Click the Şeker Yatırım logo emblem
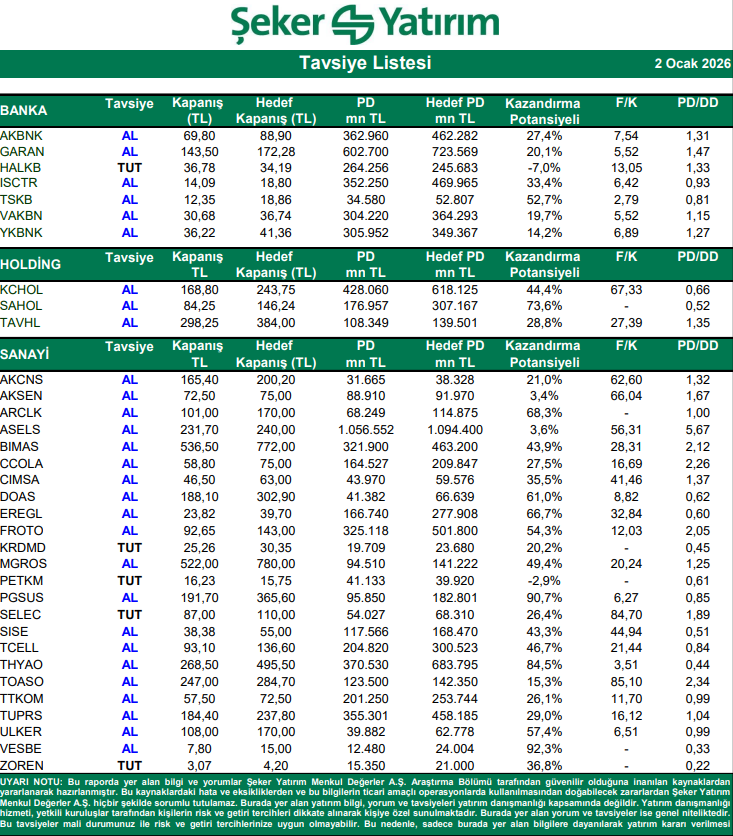This screenshot has height=836, width=733. coord(350,23)
